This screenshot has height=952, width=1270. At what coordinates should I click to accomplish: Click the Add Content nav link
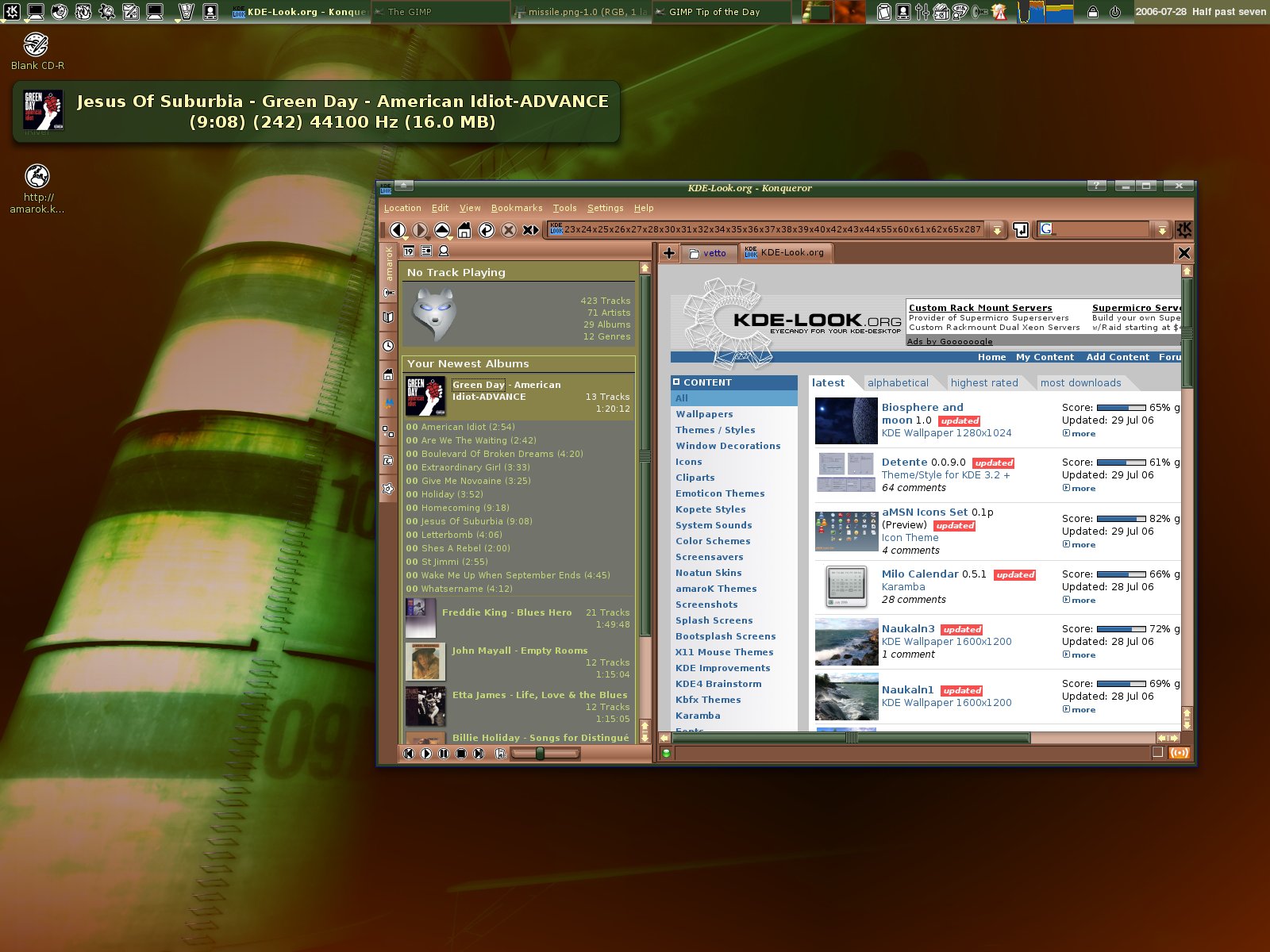(x=1118, y=357)
